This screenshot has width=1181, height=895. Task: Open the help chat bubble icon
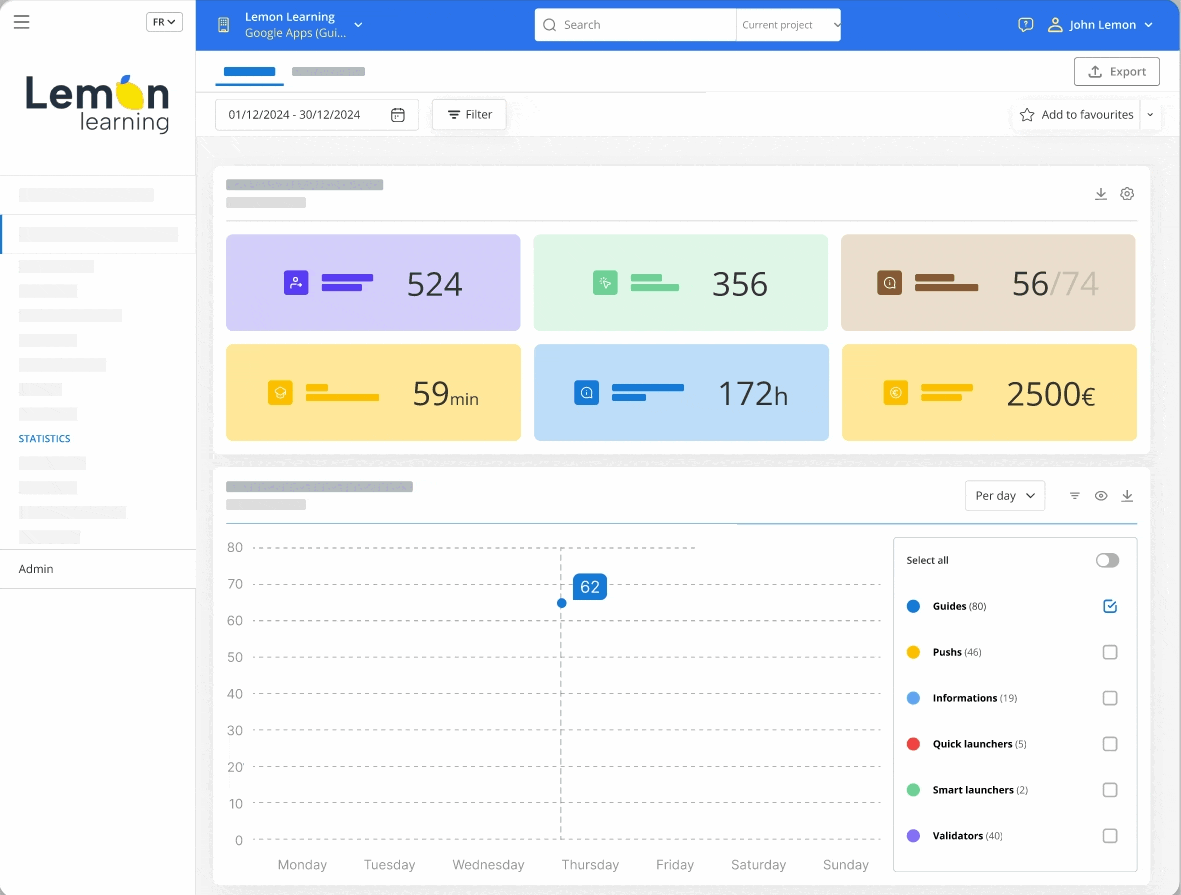(1025, 25)
